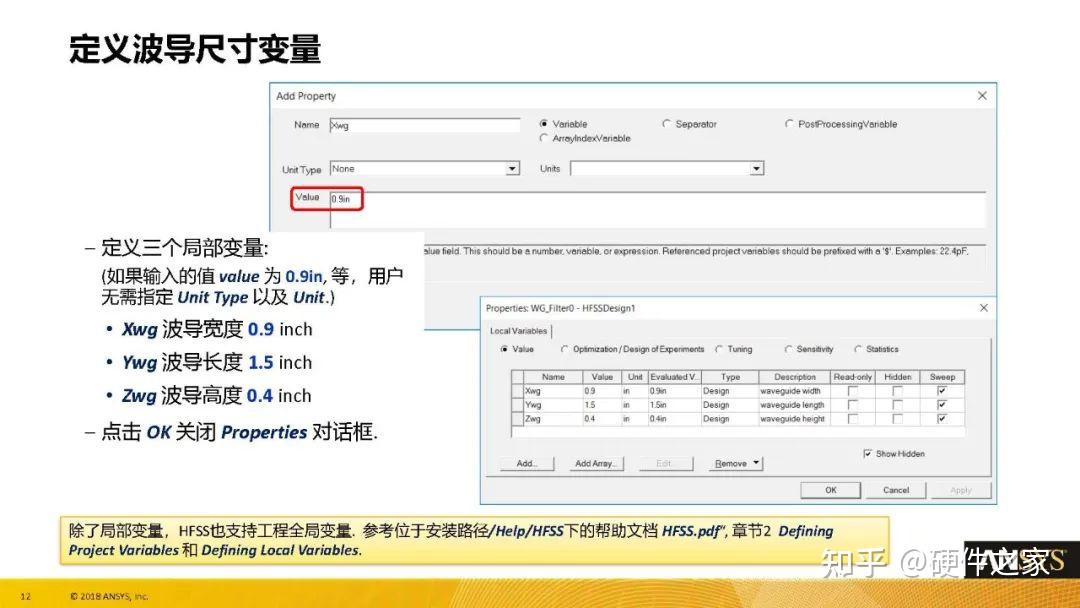The width and height of the screenshot is (1080, 608).
Task: Uncheck Sweep for the Xwg variable
Action: point(941,390)
